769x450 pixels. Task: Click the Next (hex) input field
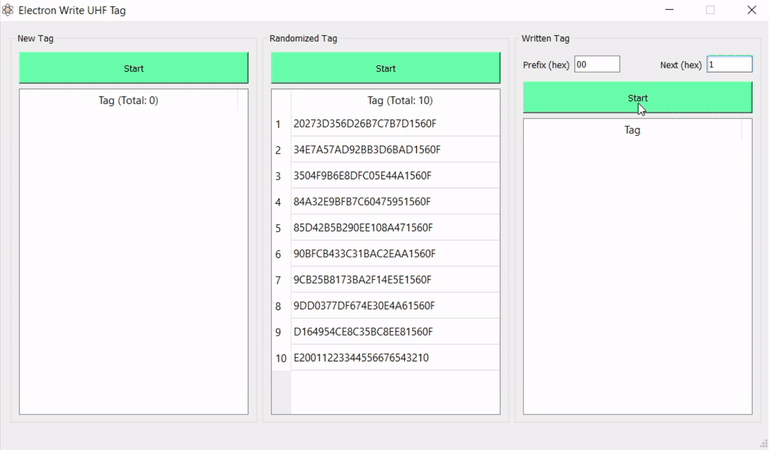pos(729,64)
